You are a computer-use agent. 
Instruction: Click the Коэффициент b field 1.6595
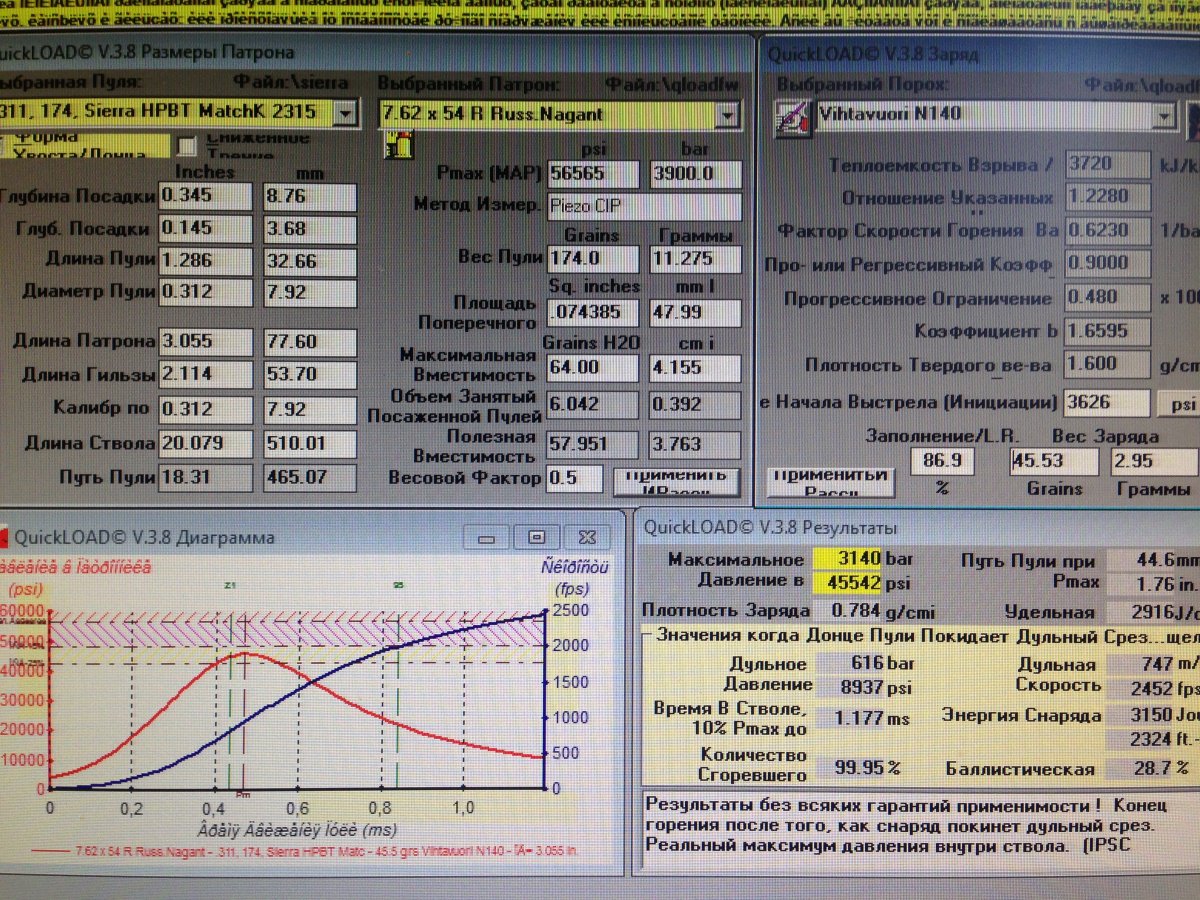(1108, 331)
